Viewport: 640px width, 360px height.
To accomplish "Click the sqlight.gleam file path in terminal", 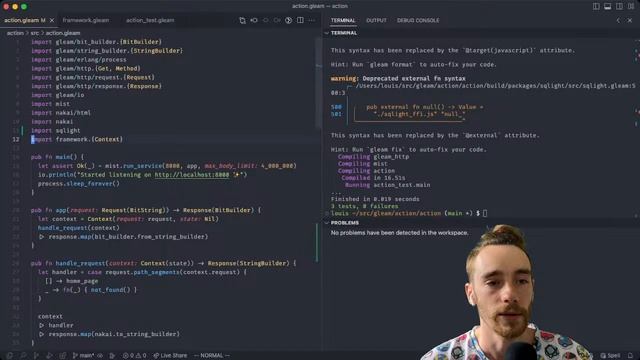I will pyautogui.click(x=495, y=86).
